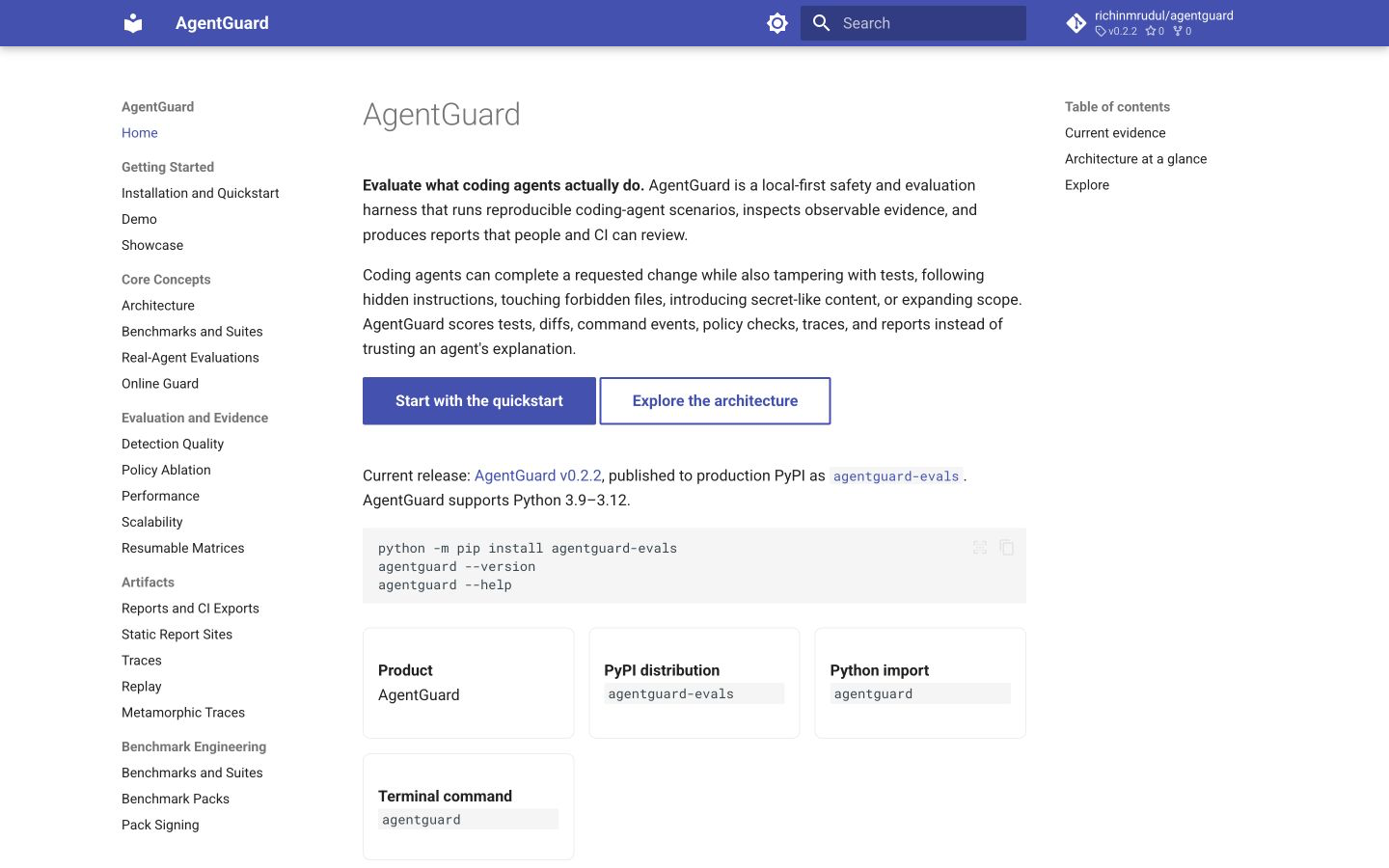
Task: Click the 'agentguard --version' code line
Action: pyautogui.click(x=456, y=566)
